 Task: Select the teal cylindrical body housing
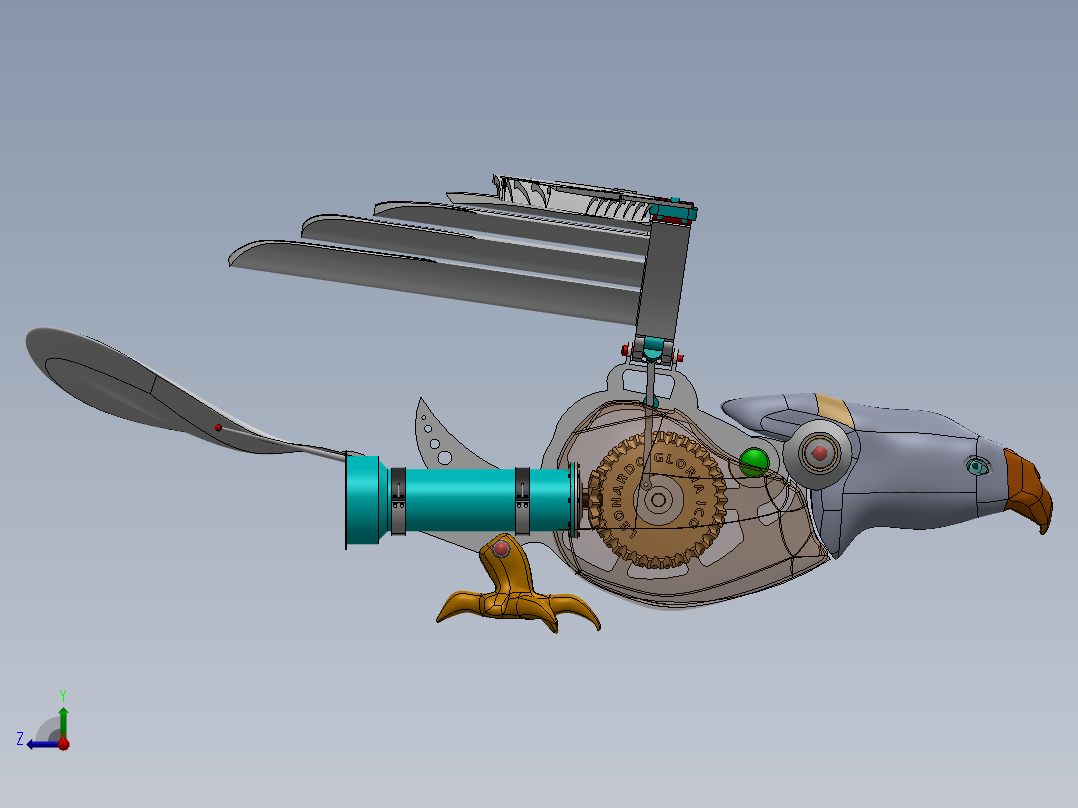[460, 499]
